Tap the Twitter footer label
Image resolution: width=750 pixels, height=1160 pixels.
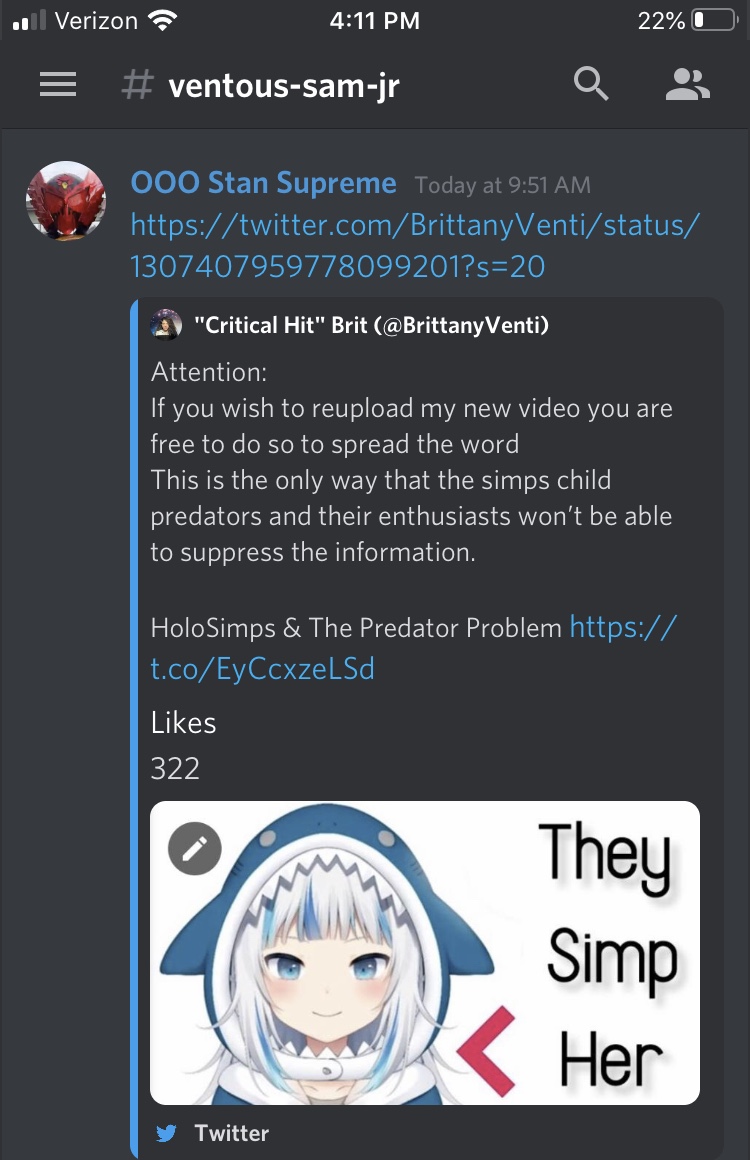tap(232, 1133)
